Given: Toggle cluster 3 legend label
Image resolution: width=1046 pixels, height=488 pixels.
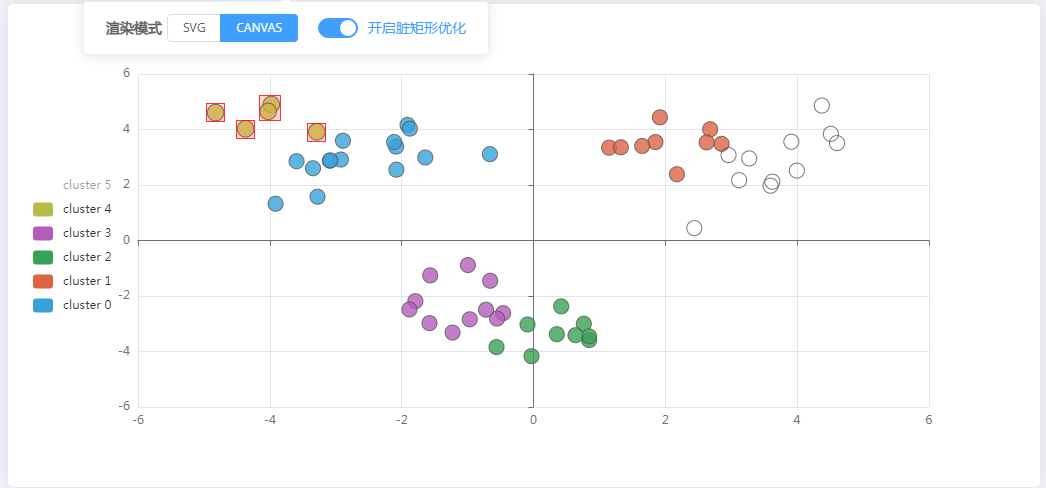Looking at the screenshot, I should click(x=87, y=233).
